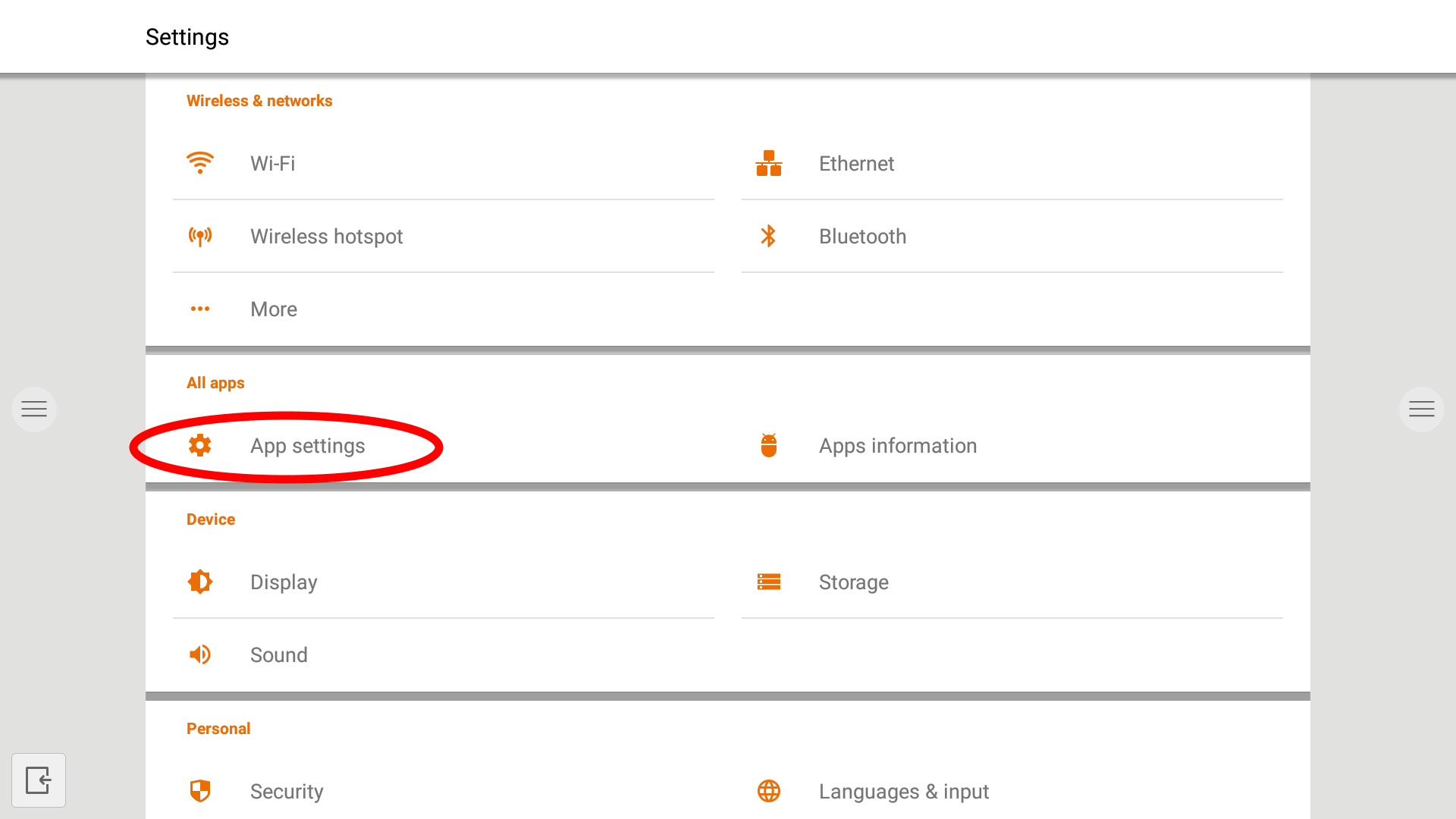This screenshot has height=819, width=1456.
Task: Click the Settings title text
Action: coord(187,36)
